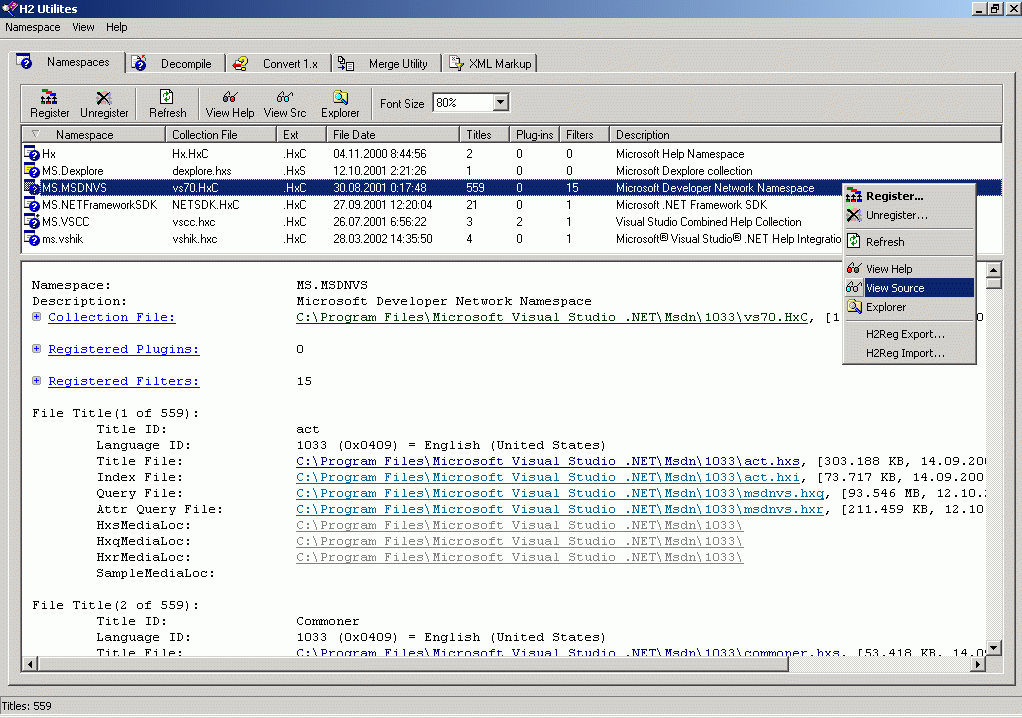Open the act.hxs title file link
Viewport: 1022px width, 718px height.
tap(548, 461)
